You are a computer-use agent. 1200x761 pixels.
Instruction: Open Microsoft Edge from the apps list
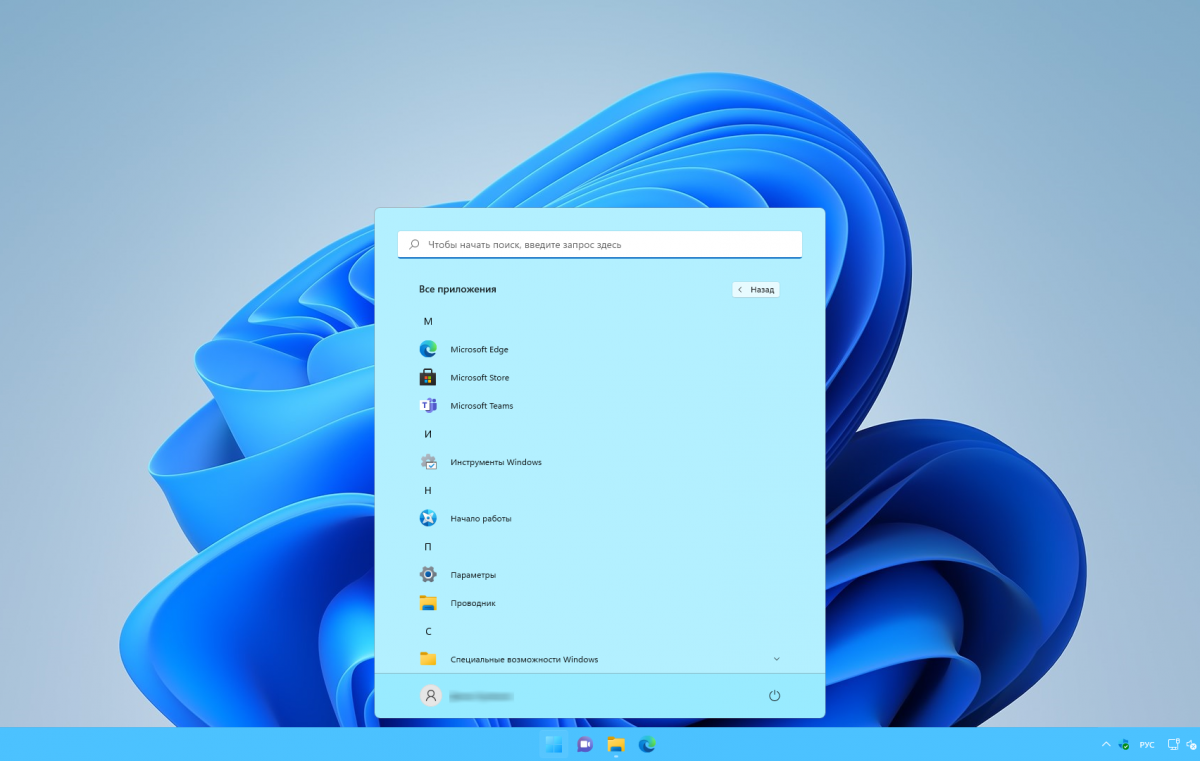479,349
